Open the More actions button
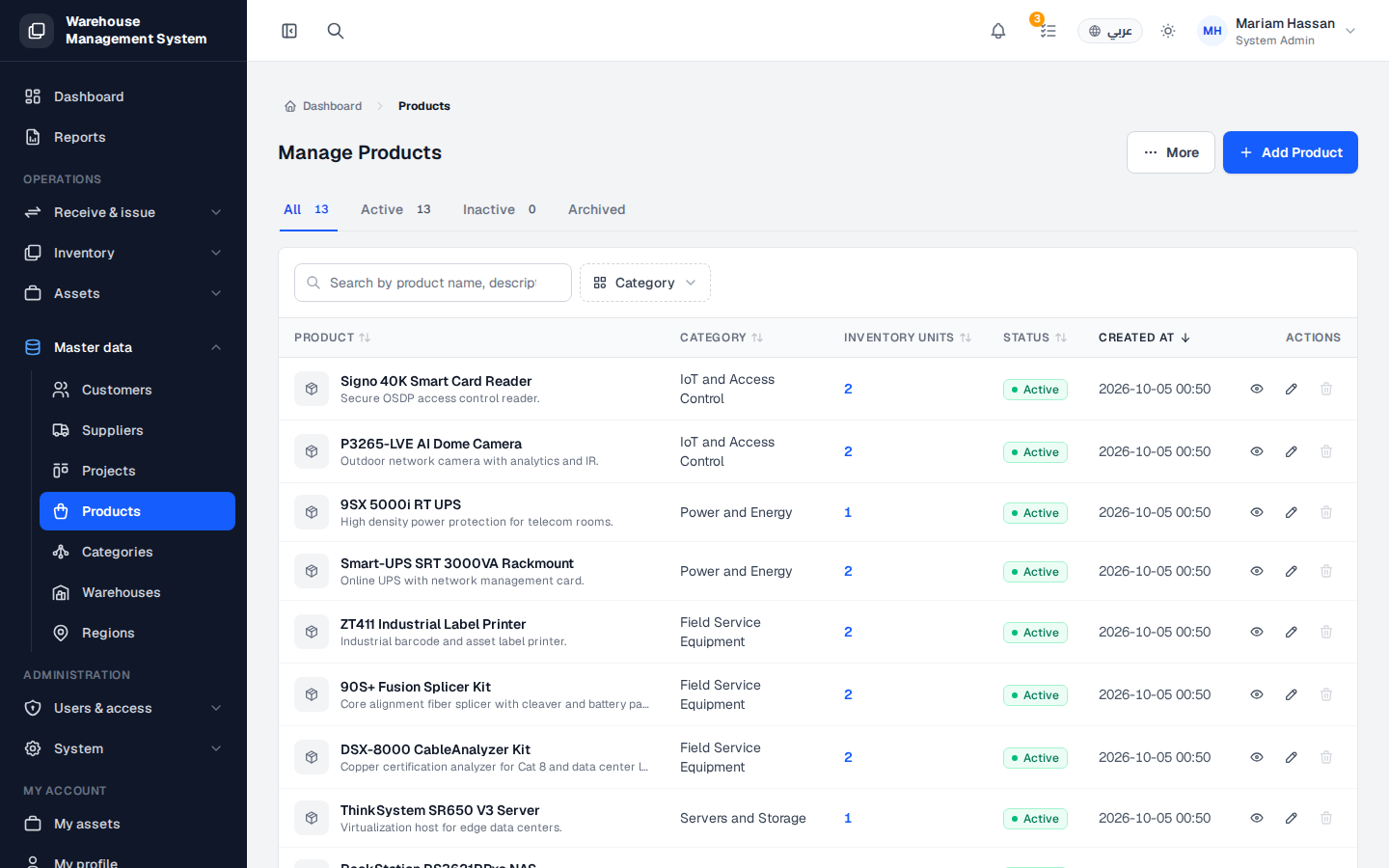Screen dimensions: 1389x868 click(x=1171, y=152)
